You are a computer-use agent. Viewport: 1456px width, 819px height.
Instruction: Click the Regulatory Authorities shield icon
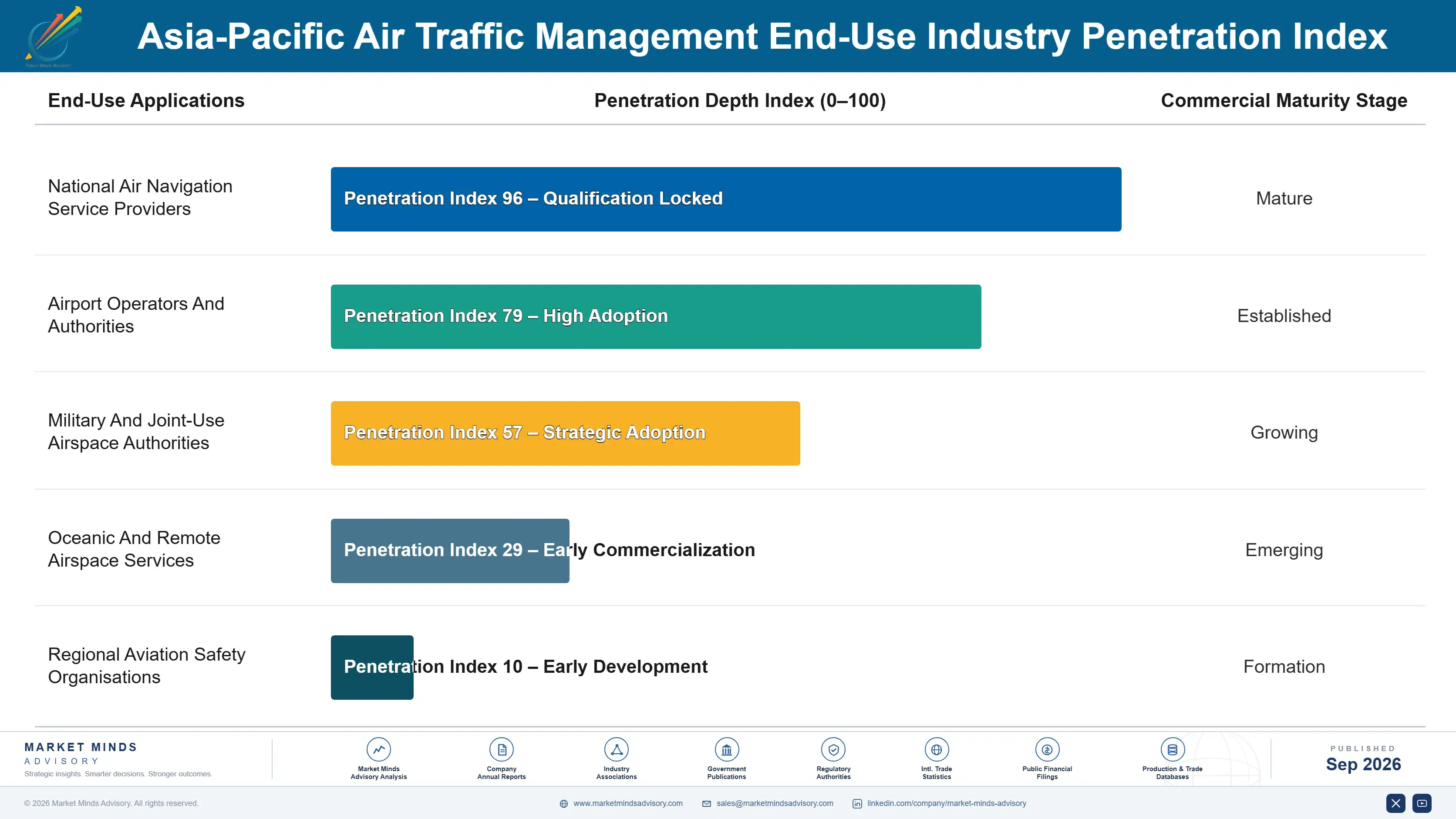pos(834,749)
